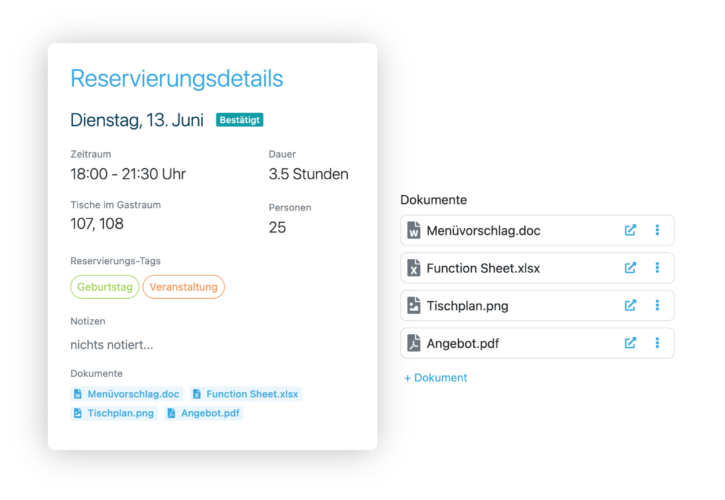Open Angebot.pdf via external link icon
The image size is (725, 500).
630,343
